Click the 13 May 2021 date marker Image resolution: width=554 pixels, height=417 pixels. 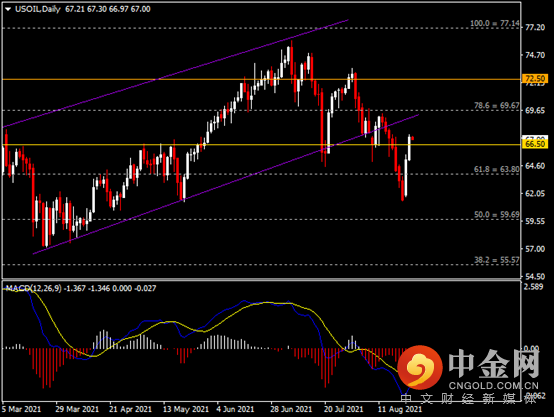click(186, 409)
